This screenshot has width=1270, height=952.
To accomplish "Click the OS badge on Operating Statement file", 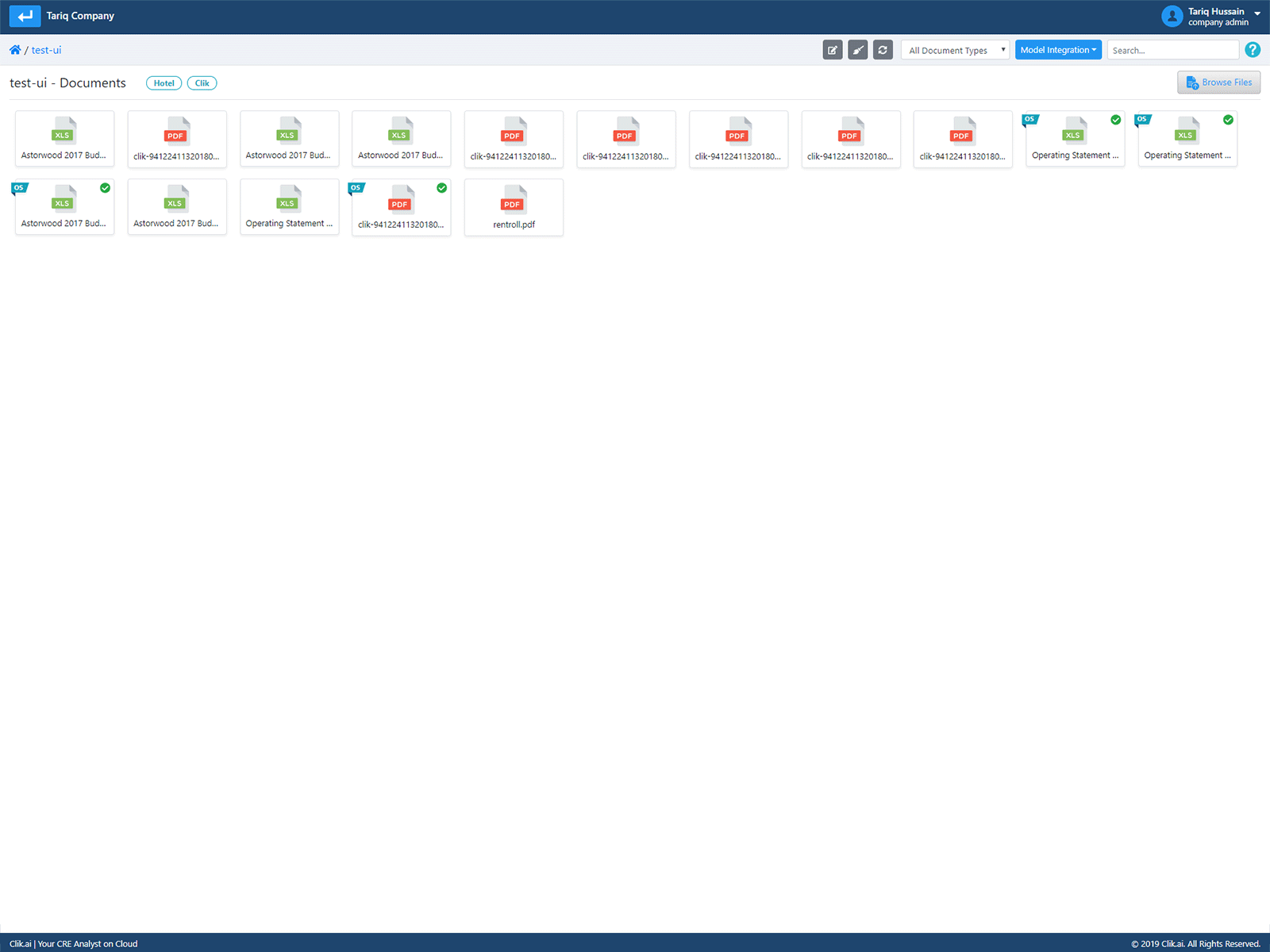I will [1029, 119].
